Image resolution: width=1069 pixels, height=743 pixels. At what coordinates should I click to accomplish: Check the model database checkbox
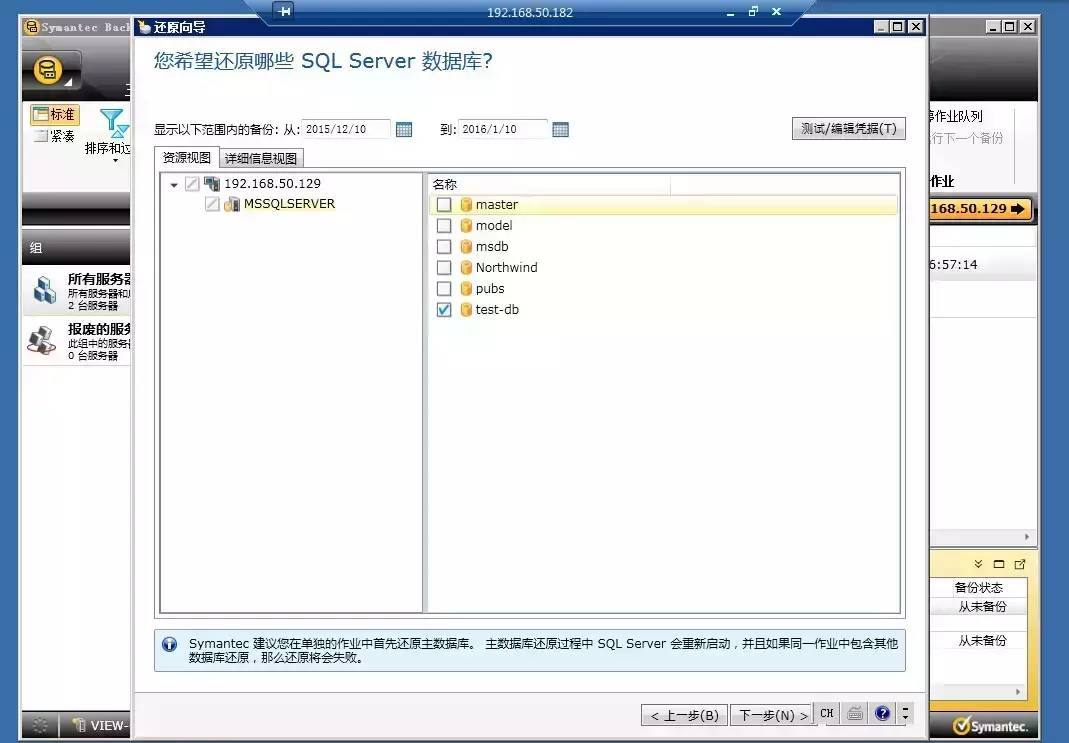click(x=444, y=226)
